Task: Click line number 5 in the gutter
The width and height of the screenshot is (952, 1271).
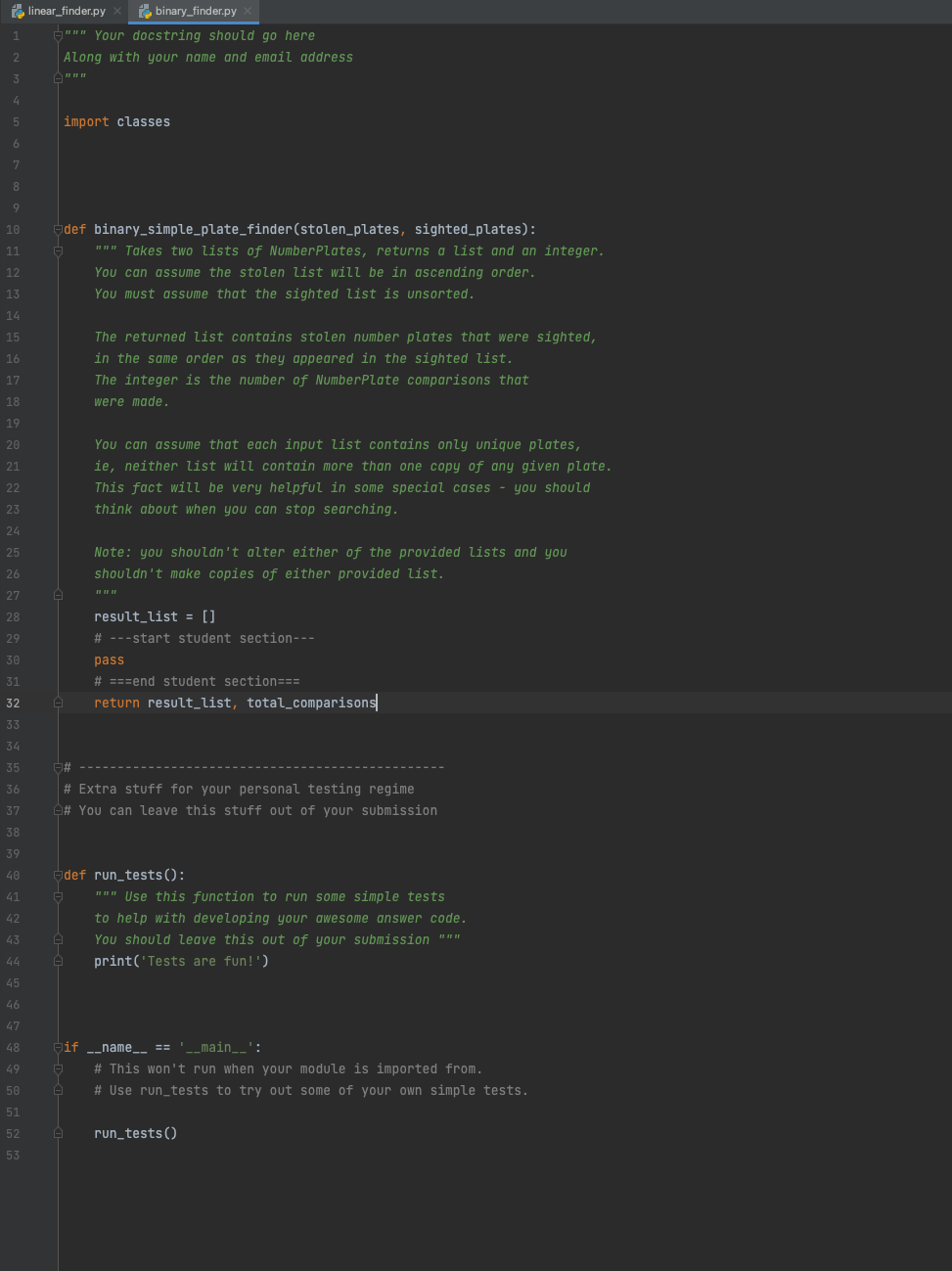Action: coord(16,122)
